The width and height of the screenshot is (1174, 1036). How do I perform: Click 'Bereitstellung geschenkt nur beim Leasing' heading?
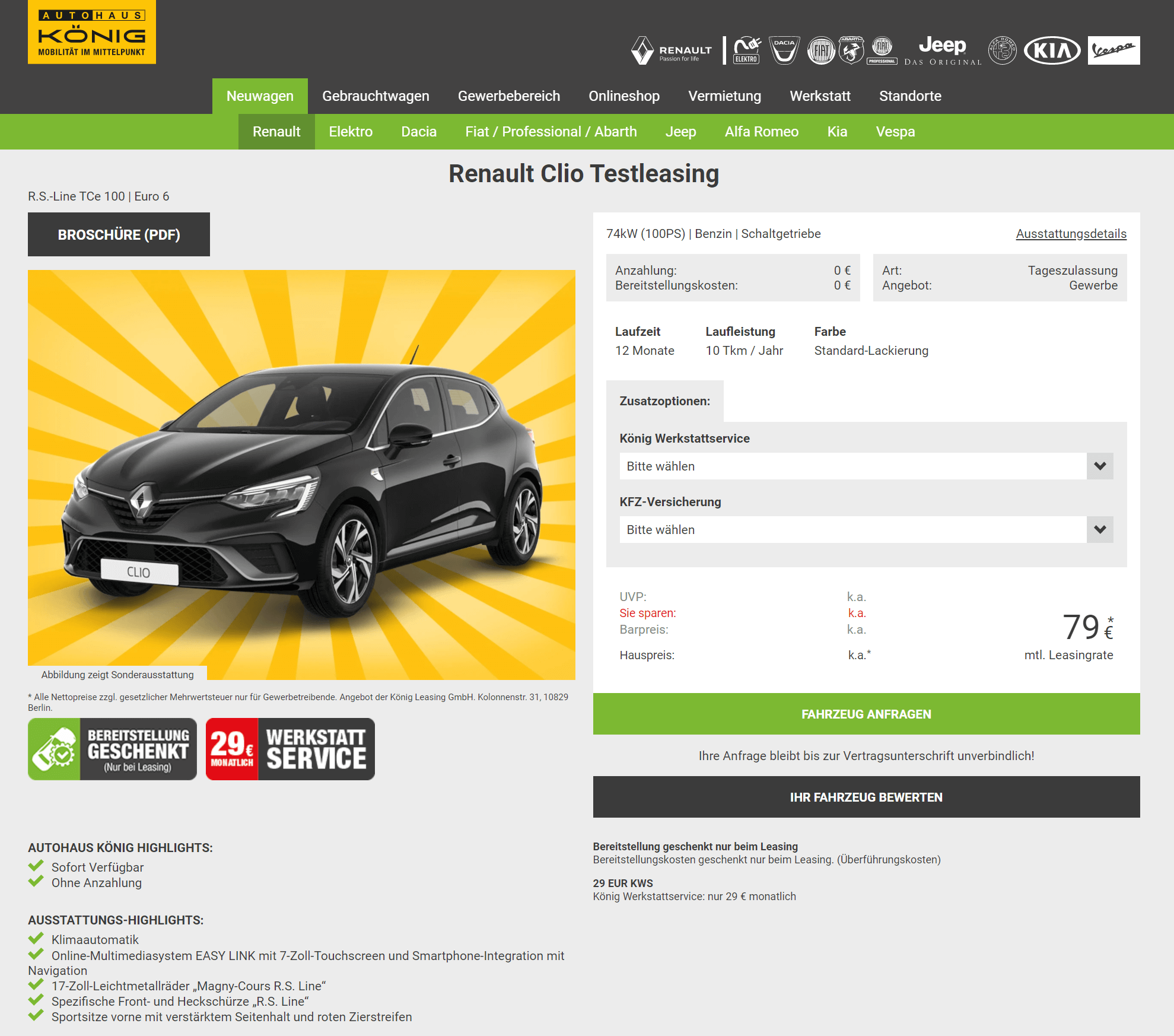point(695,847)
